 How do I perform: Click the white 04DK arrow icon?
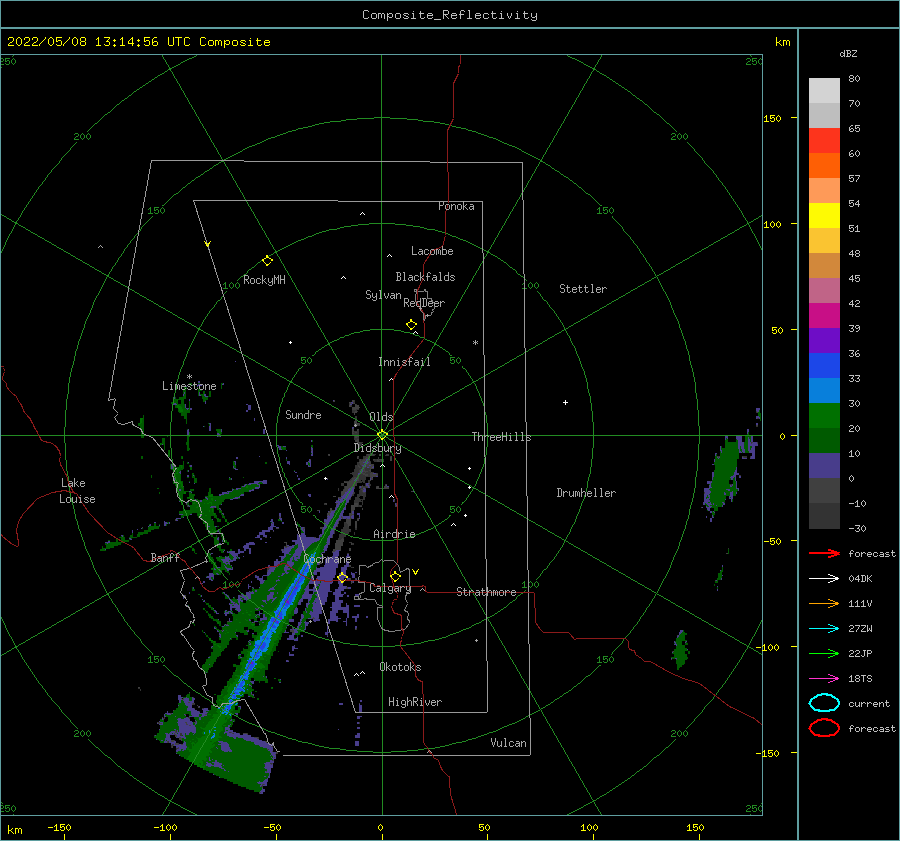coord(824,579)
